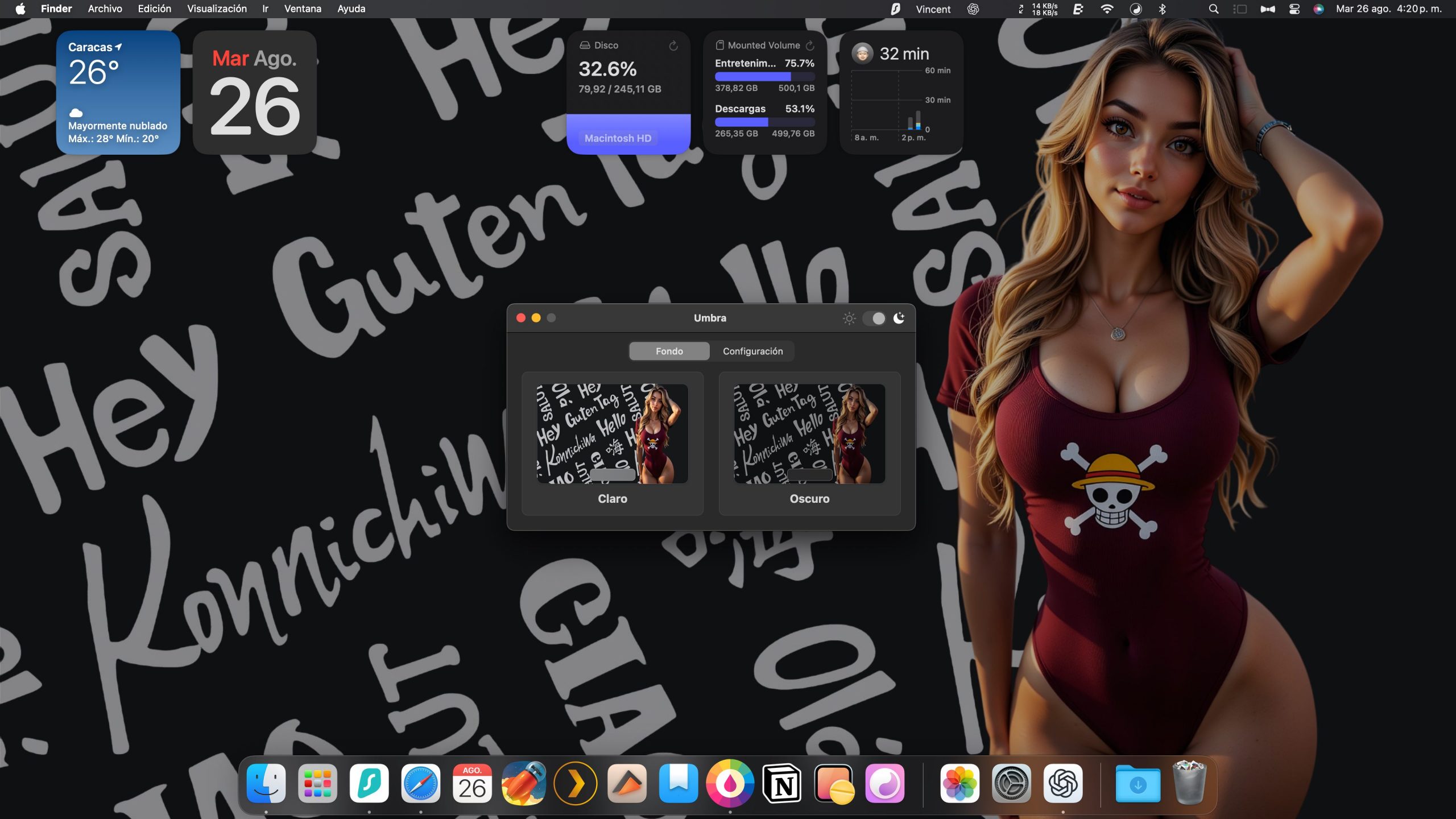Click the network speed monitor in the menu bar
Viewport: 1456px width, 819px height.
1038,9
